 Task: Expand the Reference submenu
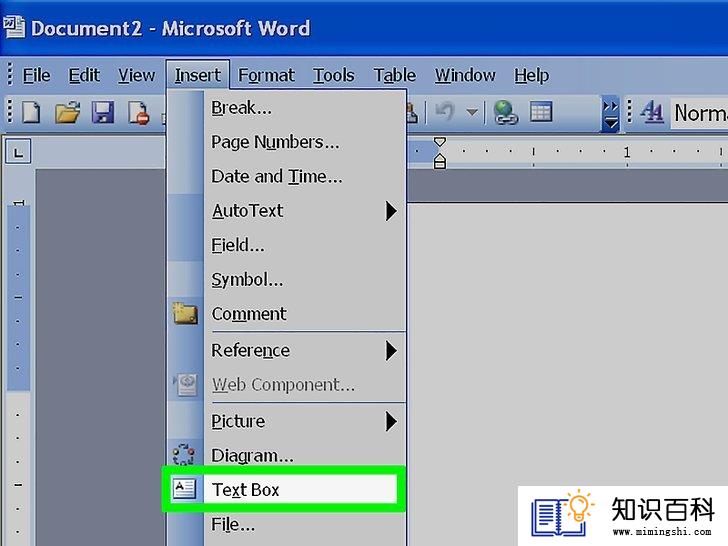point(286,351)
